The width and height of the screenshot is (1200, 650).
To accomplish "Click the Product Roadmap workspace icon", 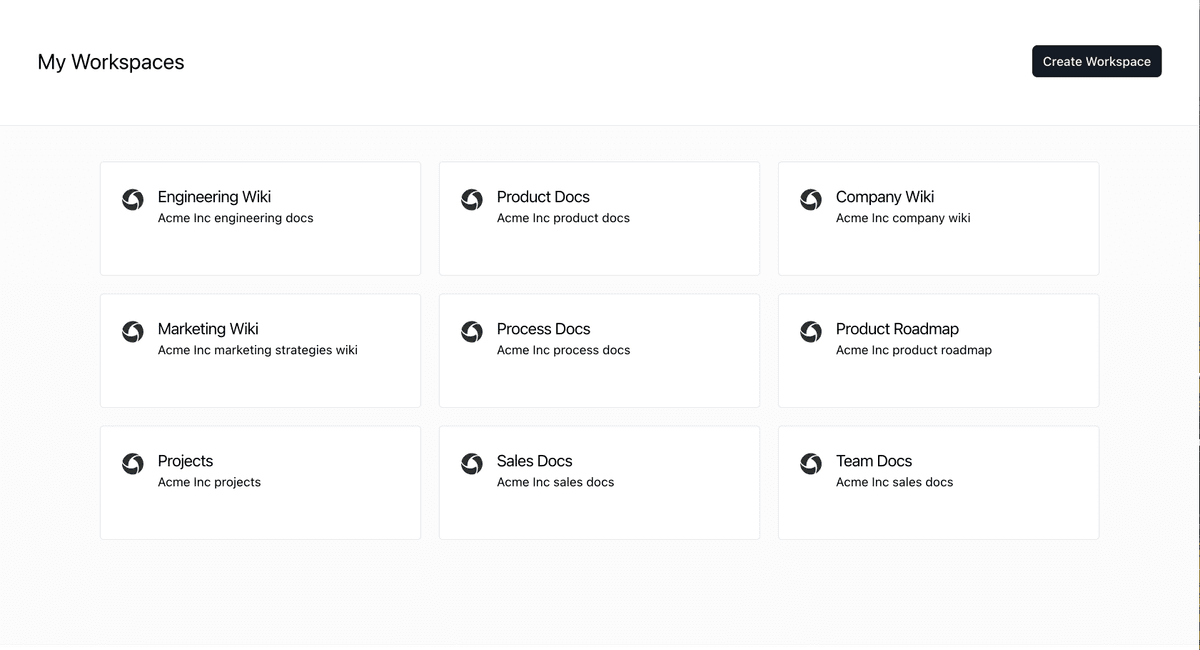I will click(811, 332).
